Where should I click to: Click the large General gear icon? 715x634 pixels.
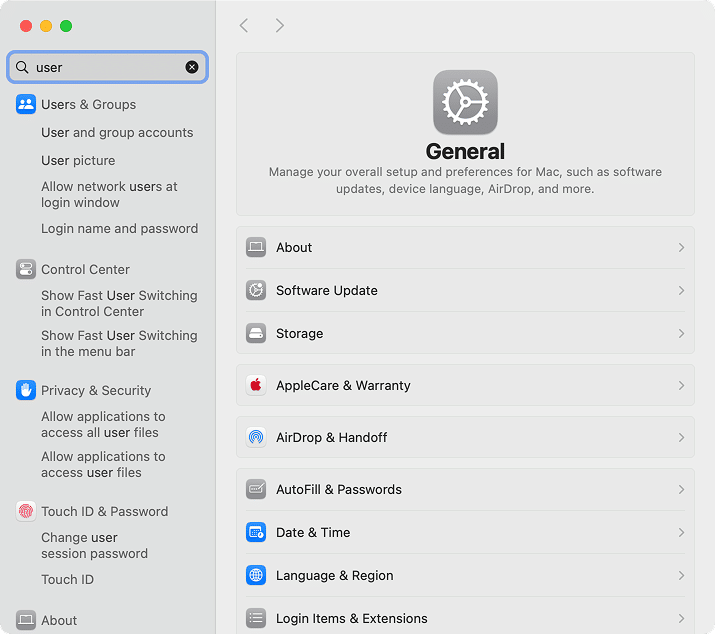[x=465, y=102]
